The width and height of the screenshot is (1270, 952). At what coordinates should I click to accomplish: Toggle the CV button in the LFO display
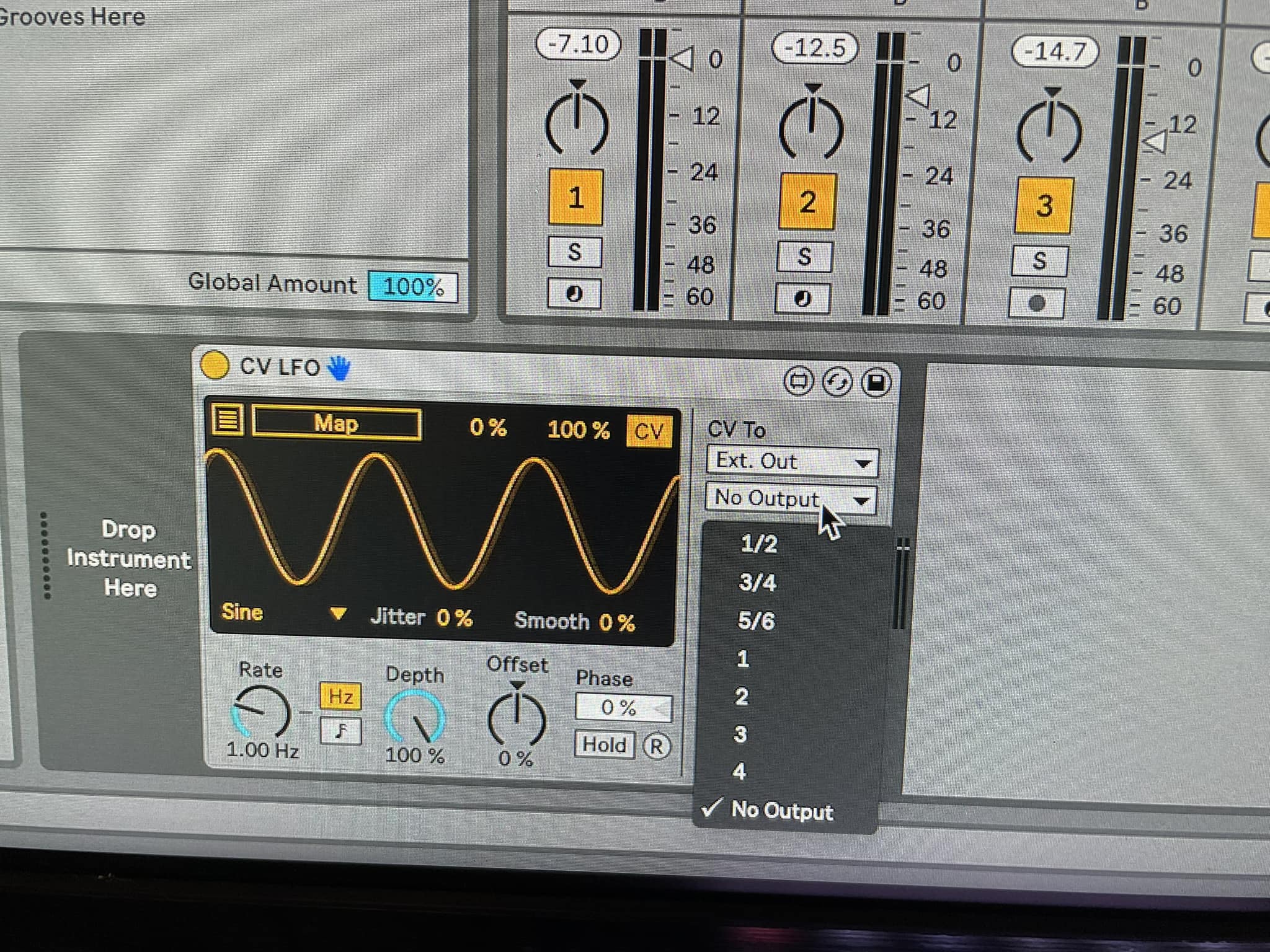pos(649,431)
